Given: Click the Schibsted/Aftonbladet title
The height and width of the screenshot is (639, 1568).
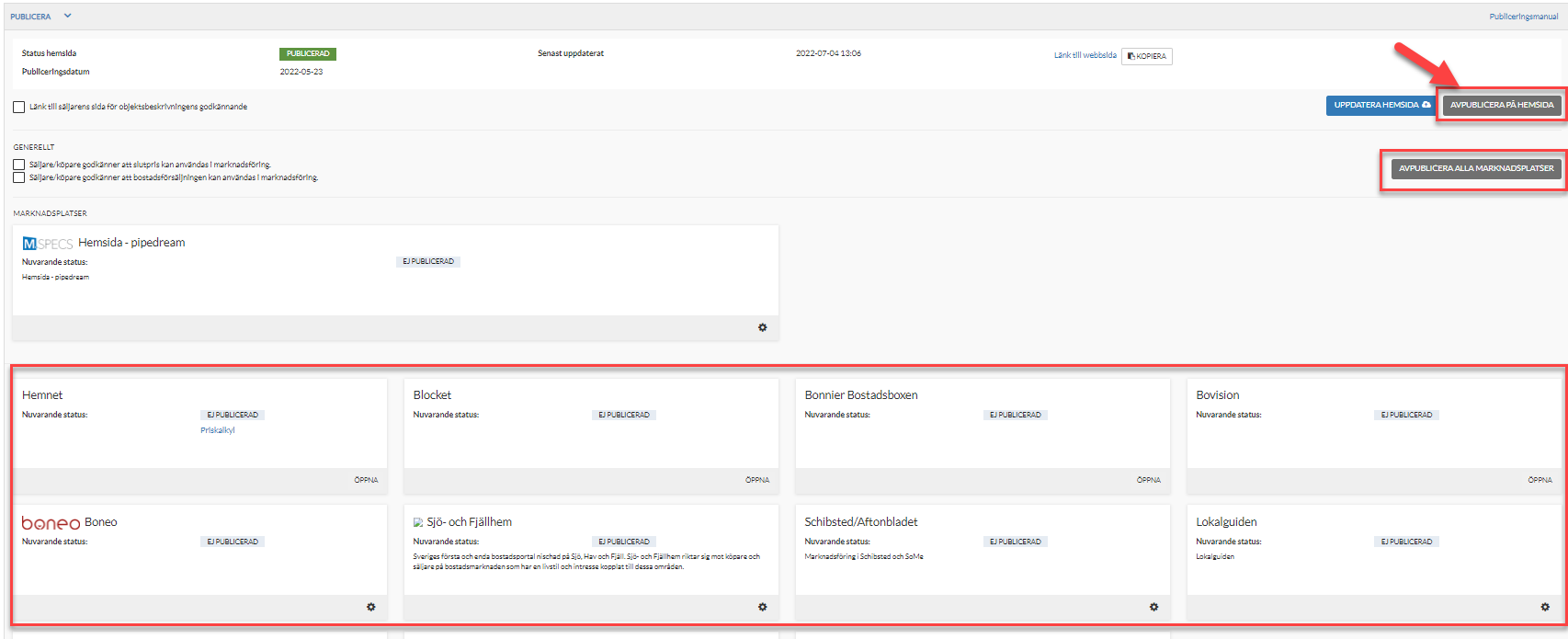Looking at the screenshot, I should point(861,522).
